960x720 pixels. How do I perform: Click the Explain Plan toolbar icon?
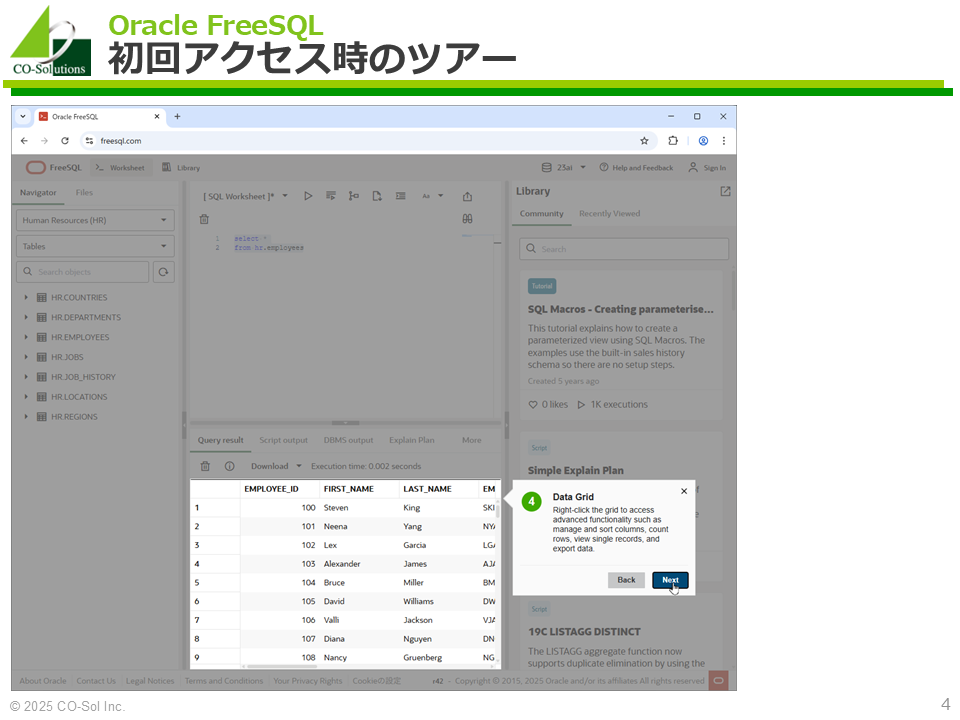pyautogui.click(x=353, y=196)
